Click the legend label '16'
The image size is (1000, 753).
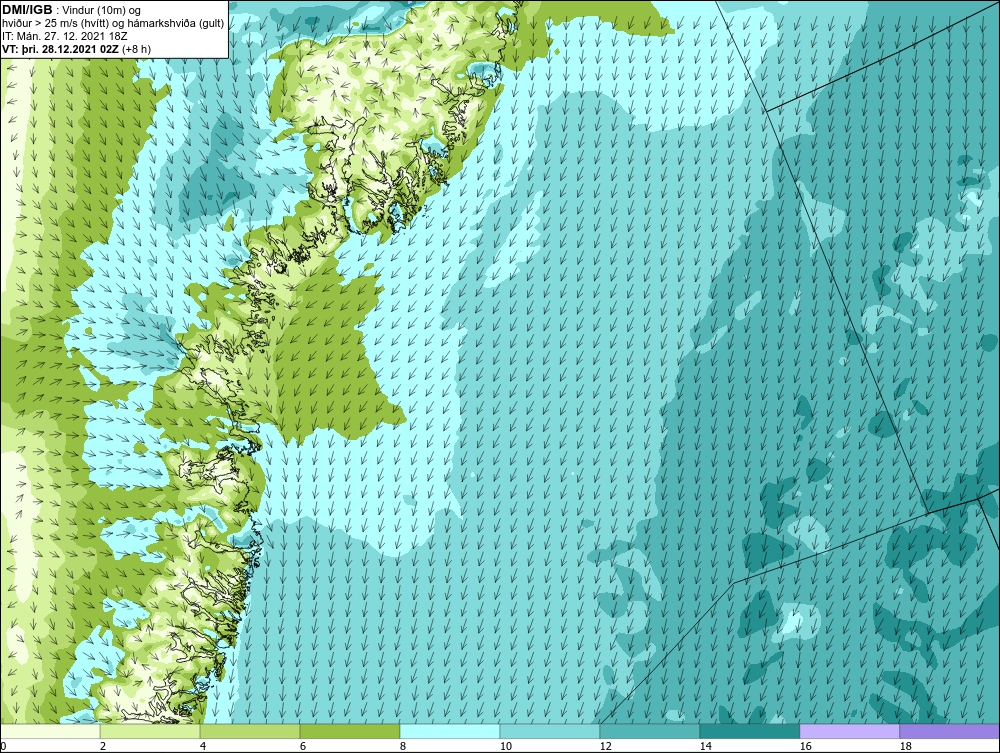(x=805, y=746)
